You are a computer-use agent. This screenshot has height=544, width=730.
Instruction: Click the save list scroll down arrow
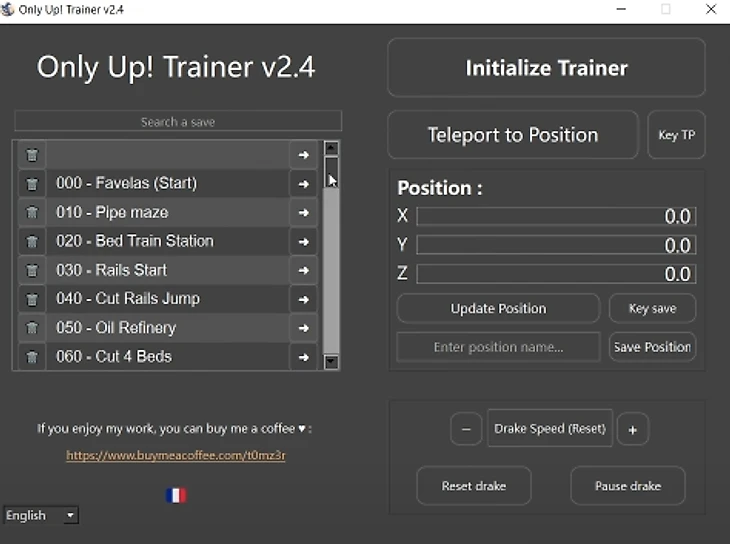(x=331, y=362)
